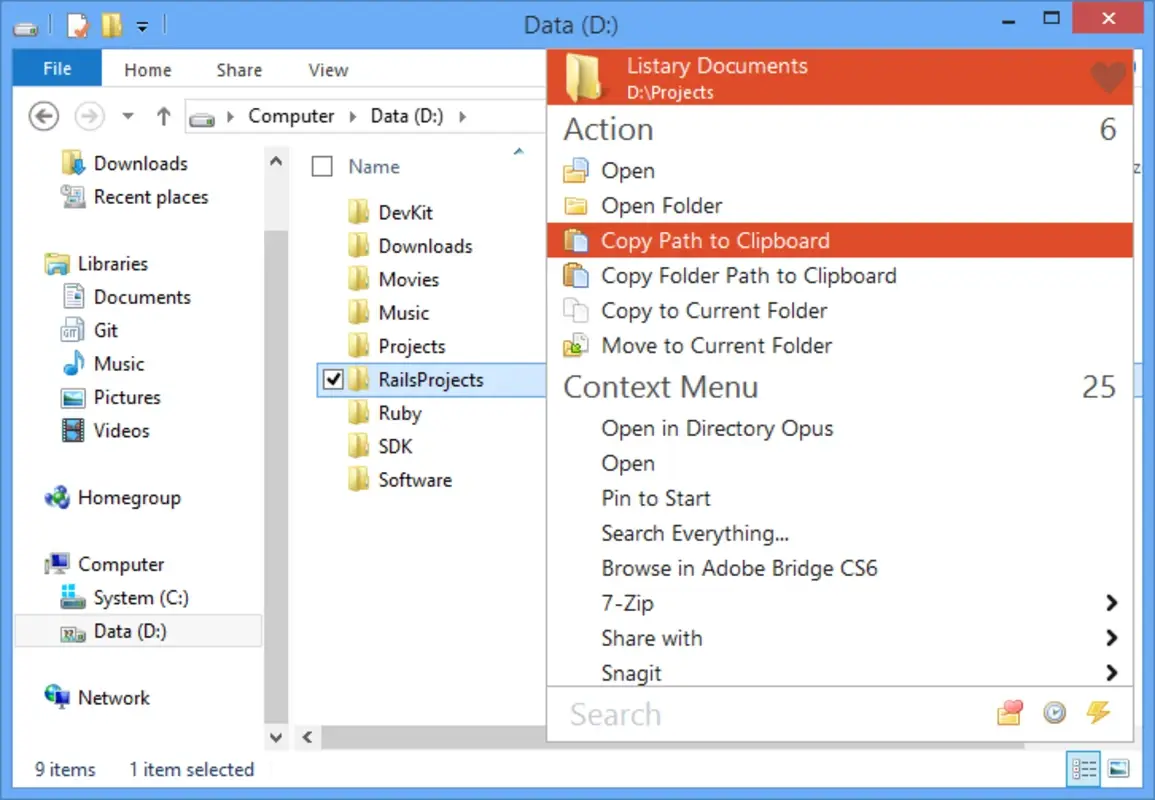This screenshot has height=800, width=1155.
Task: Switch to large thumbnails view in status bar
Action: point(1117,769)
